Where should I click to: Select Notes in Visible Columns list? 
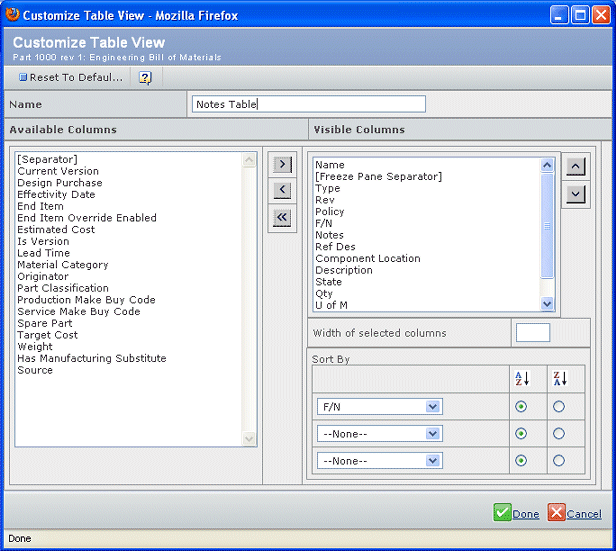[329, 235]
